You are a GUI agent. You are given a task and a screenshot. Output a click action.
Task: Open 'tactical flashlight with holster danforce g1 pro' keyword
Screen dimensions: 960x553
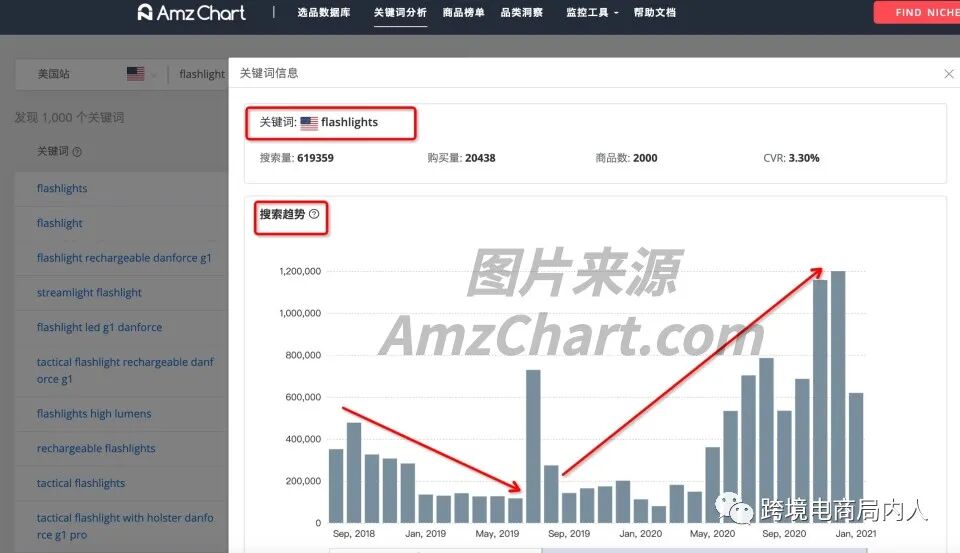(x=125, y=526)
